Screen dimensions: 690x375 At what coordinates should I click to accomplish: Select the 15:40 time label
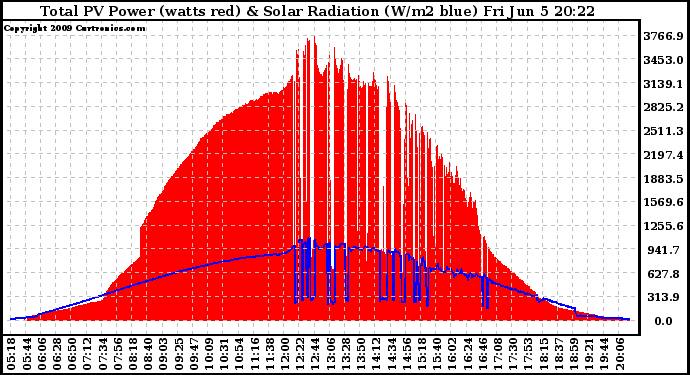[x=437, y=354]
